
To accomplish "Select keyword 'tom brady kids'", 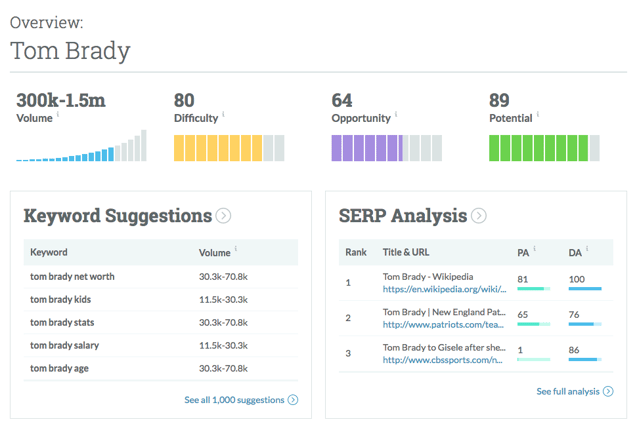I will 61,300.
